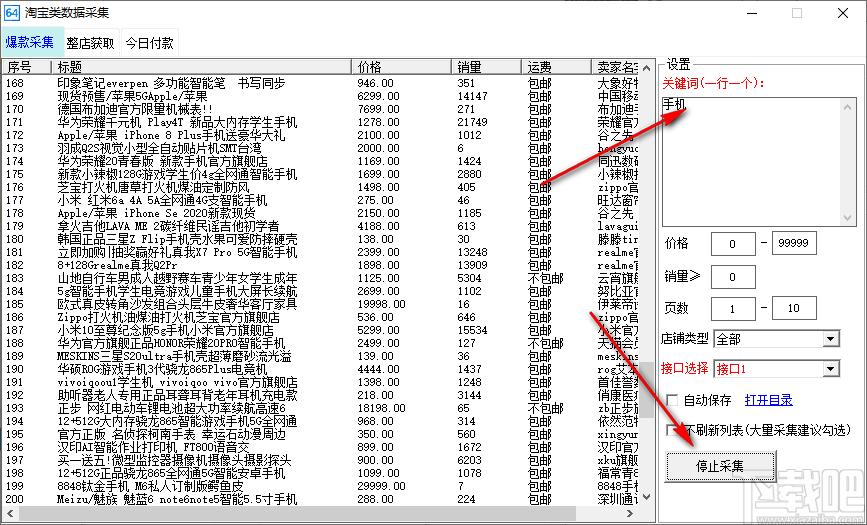Sort by the 销量 column header
Viewport: 867px width, 525px height.
point(487,67)
